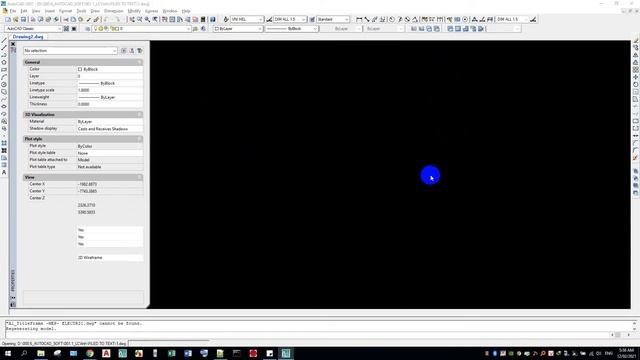This screenshot has height=360, width=640.
Task: Click the Plot style table None value
Action: pyautogui.click(x=109, y=153)
